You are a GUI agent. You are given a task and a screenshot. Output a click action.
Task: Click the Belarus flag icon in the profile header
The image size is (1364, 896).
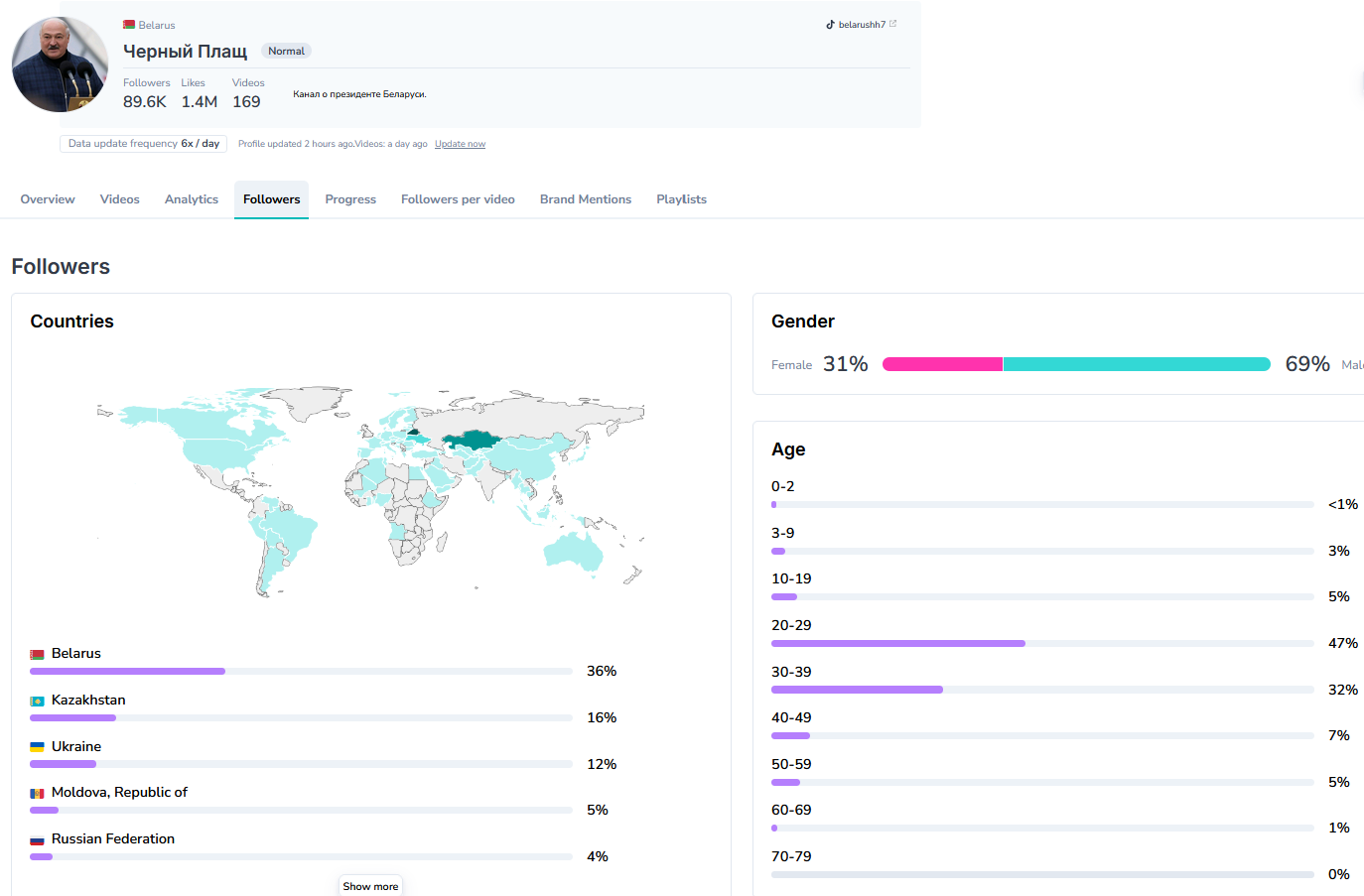129,25
